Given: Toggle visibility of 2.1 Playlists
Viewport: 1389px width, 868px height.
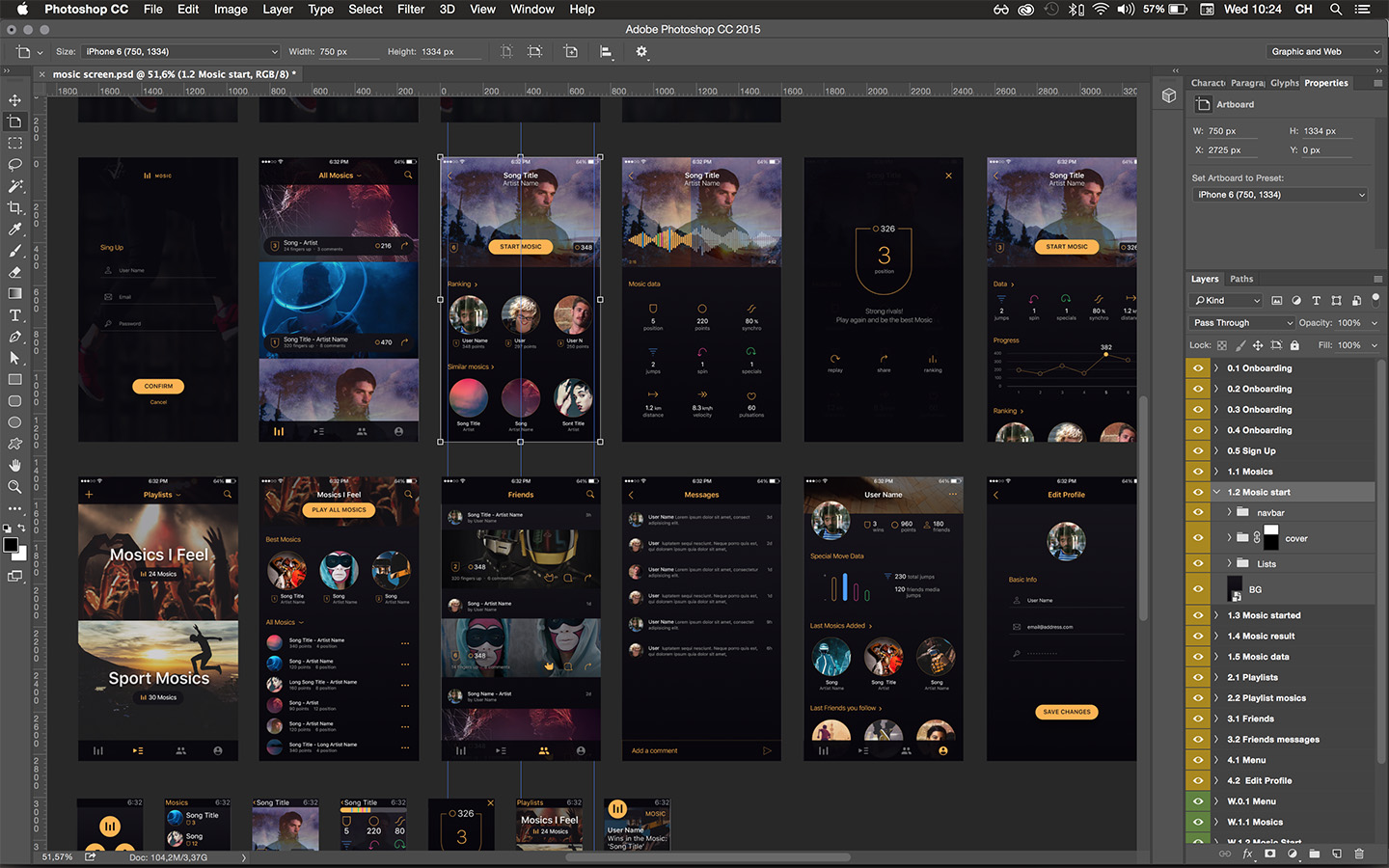Looking at the screenshot, I should click(1198, 677).
